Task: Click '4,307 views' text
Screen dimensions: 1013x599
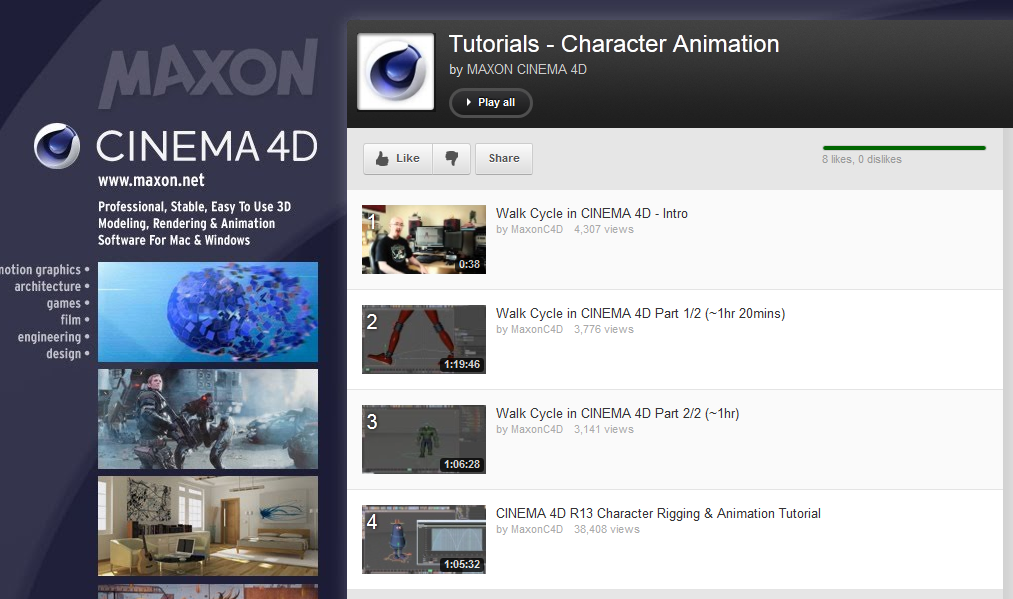Action: coord(603,229)
